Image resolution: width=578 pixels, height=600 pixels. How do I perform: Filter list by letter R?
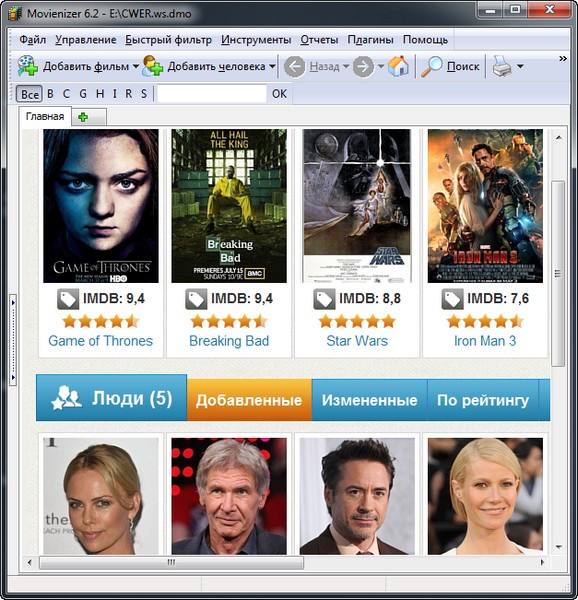tap(129, 94)
